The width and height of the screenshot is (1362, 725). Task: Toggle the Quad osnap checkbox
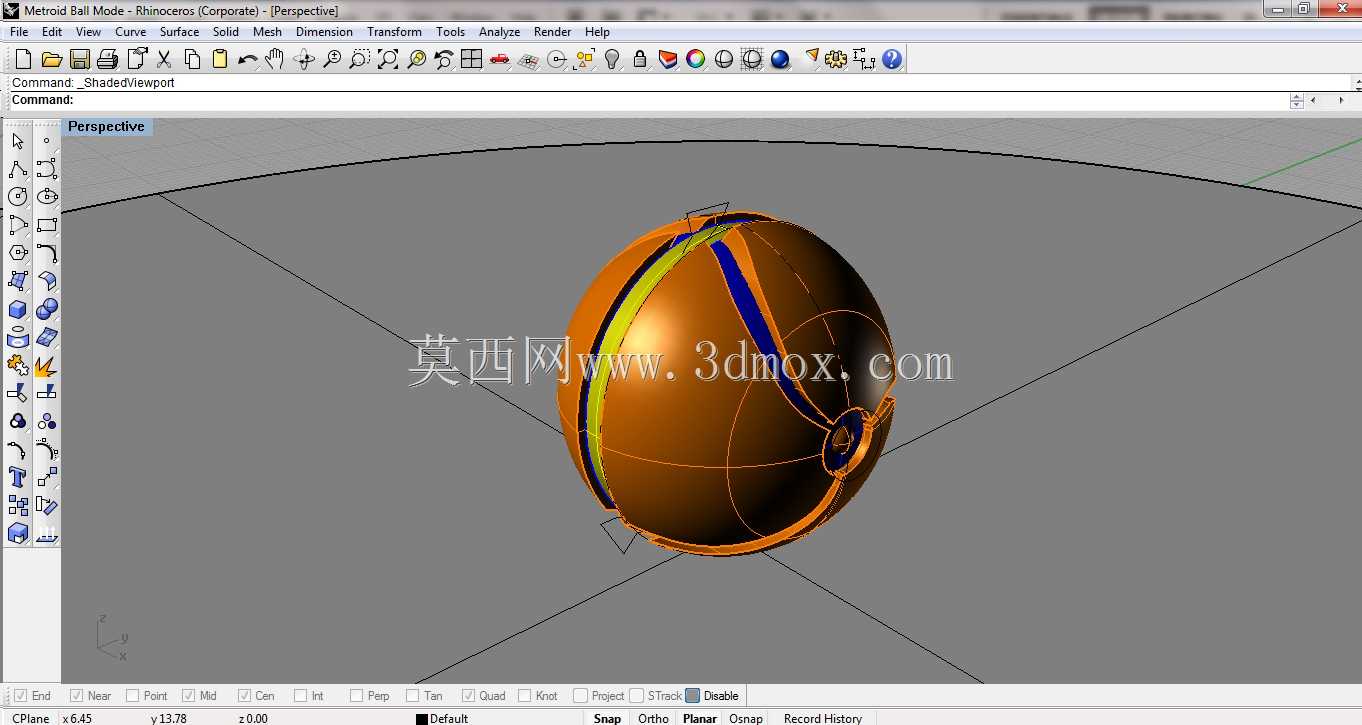[x=469, y=696]
